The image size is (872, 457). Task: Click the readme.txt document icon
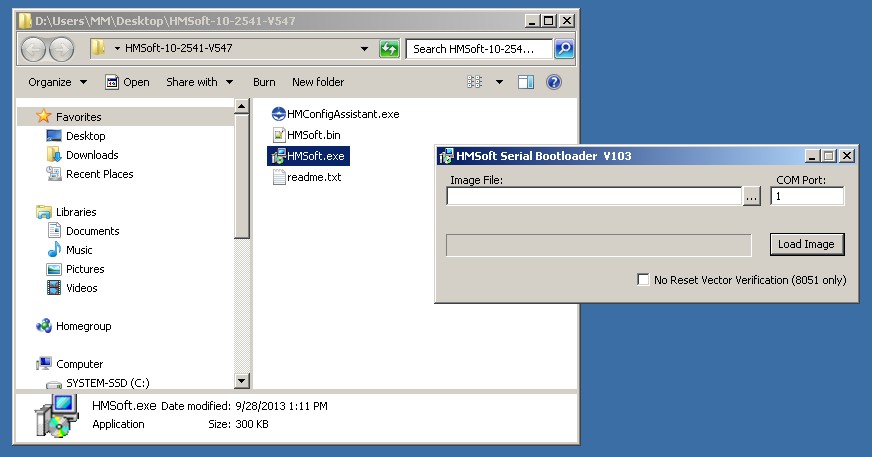click(x=279, y=177)
